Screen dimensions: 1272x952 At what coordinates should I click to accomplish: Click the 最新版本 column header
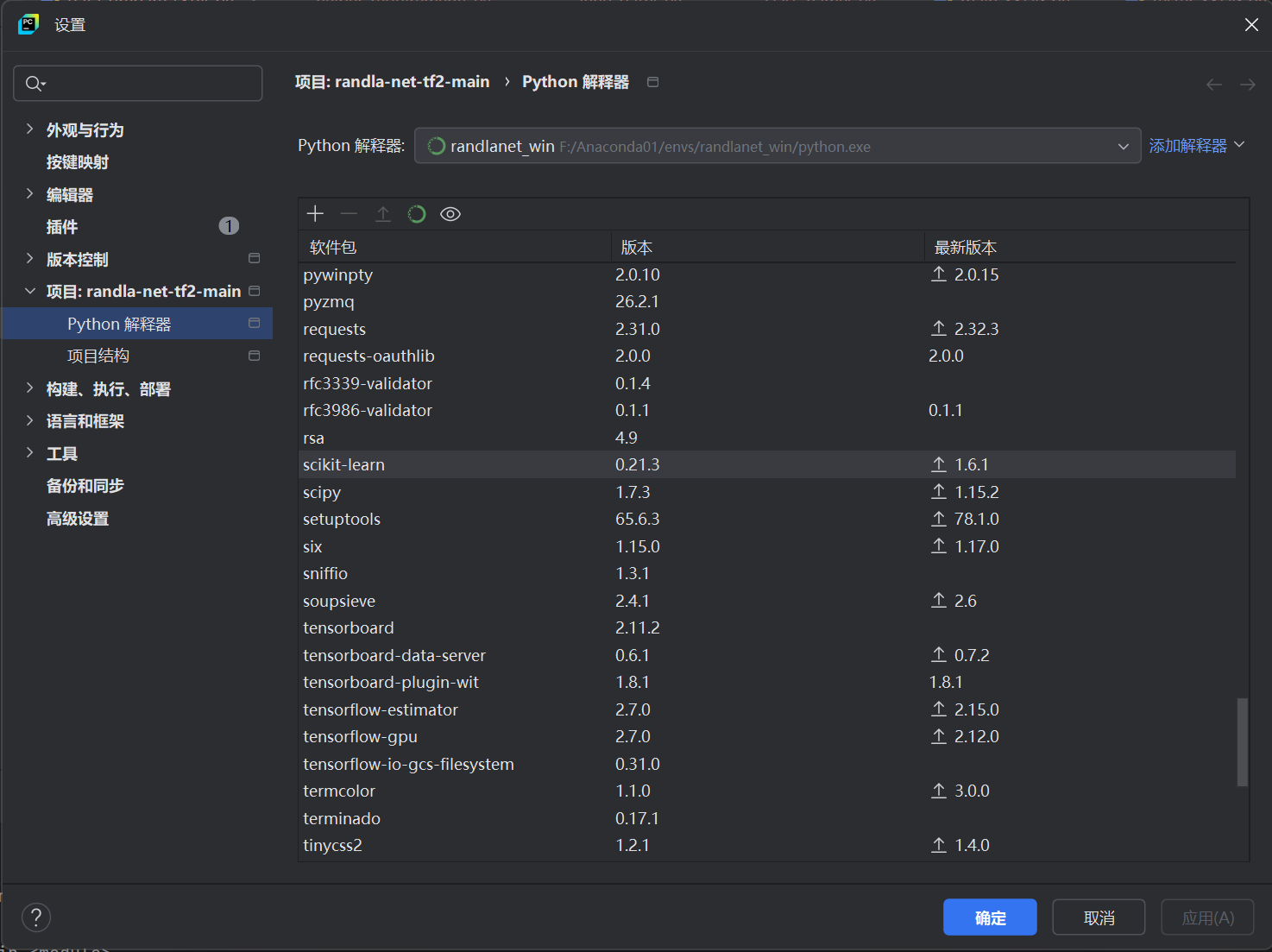point(1080,248)
